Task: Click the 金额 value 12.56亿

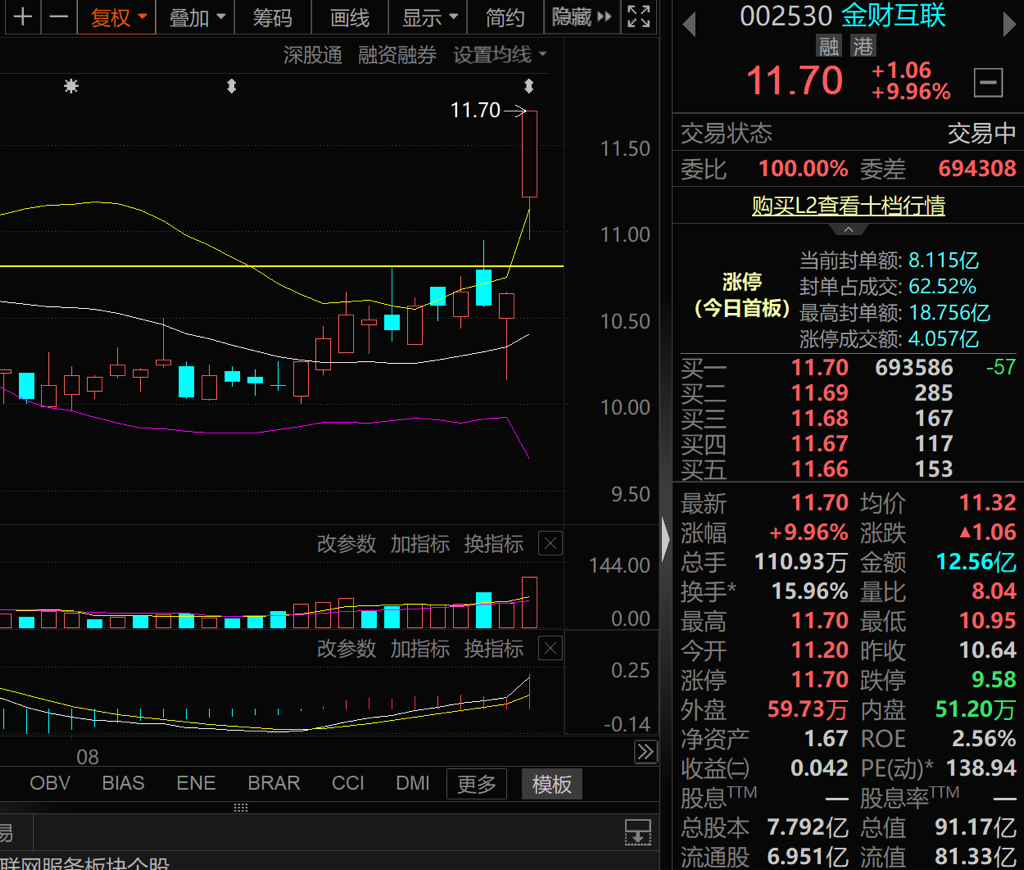Action: 976,562
